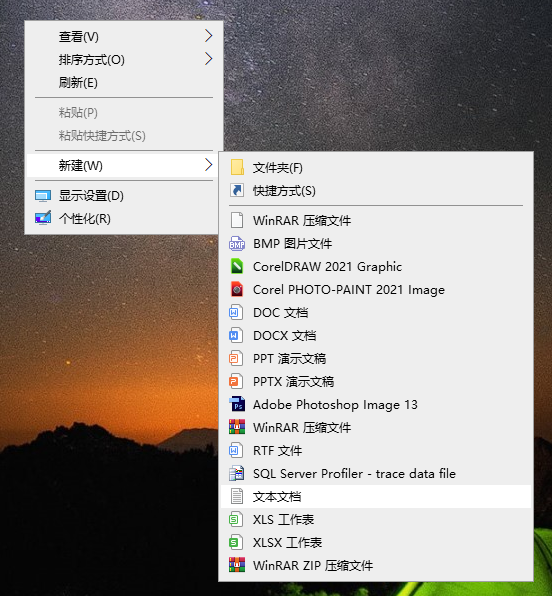
Task: Choose XLS 工作表 entry
Action: pyautogui.click(x=376, y=520)
